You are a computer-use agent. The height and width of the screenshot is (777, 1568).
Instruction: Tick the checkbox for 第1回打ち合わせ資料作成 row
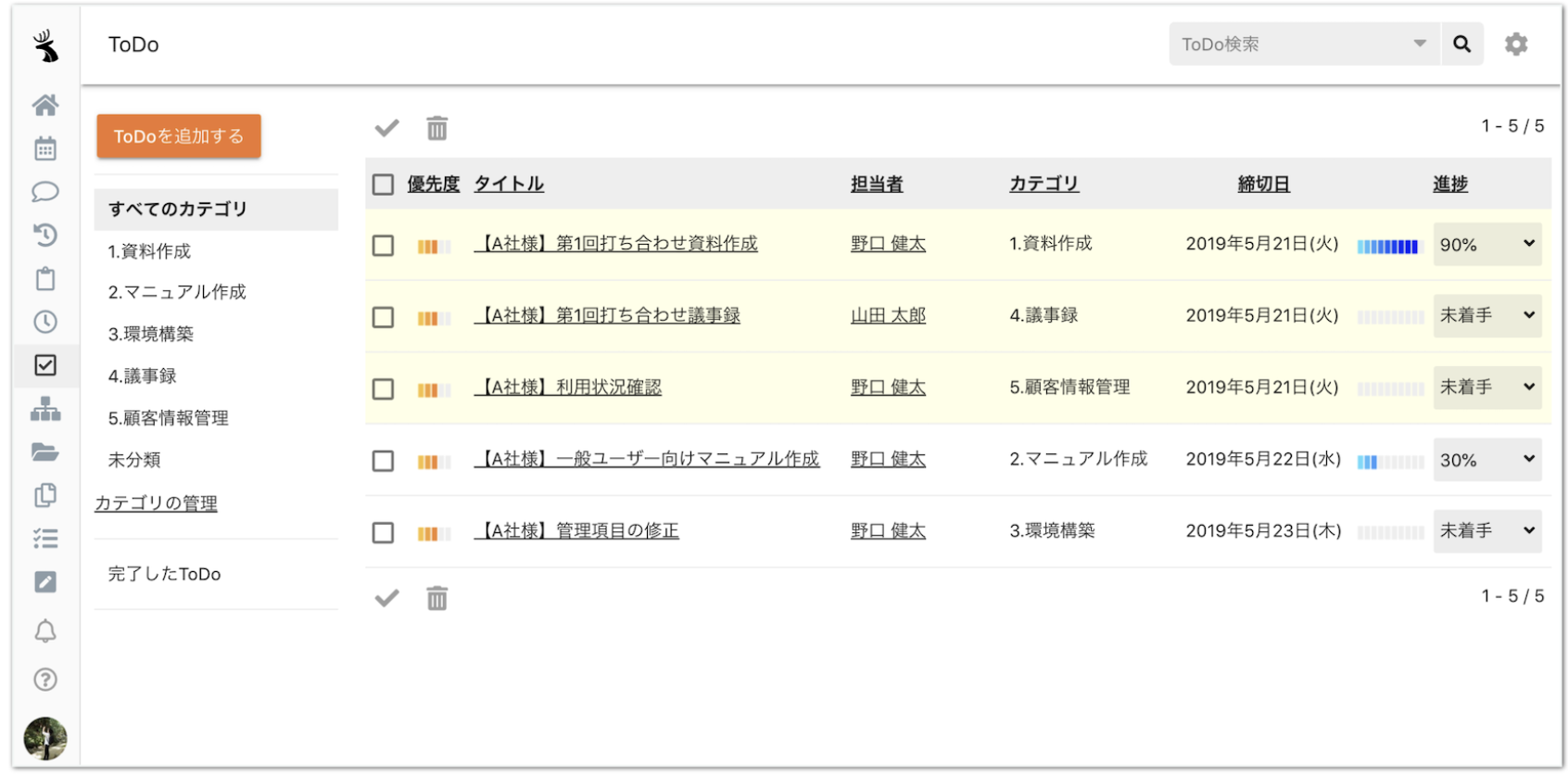point(383,246)
